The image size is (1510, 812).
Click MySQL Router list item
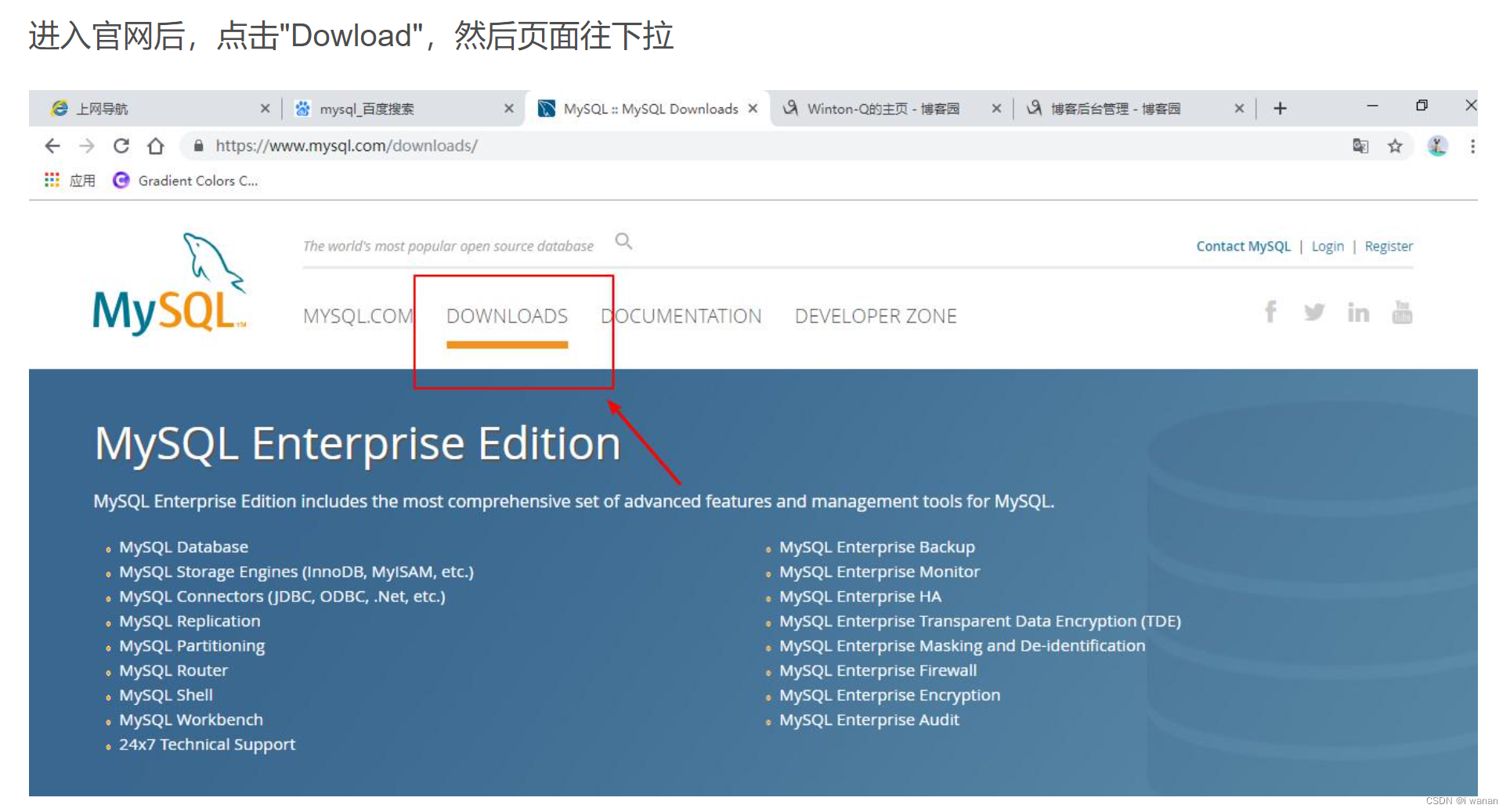(x=173, y=670)
